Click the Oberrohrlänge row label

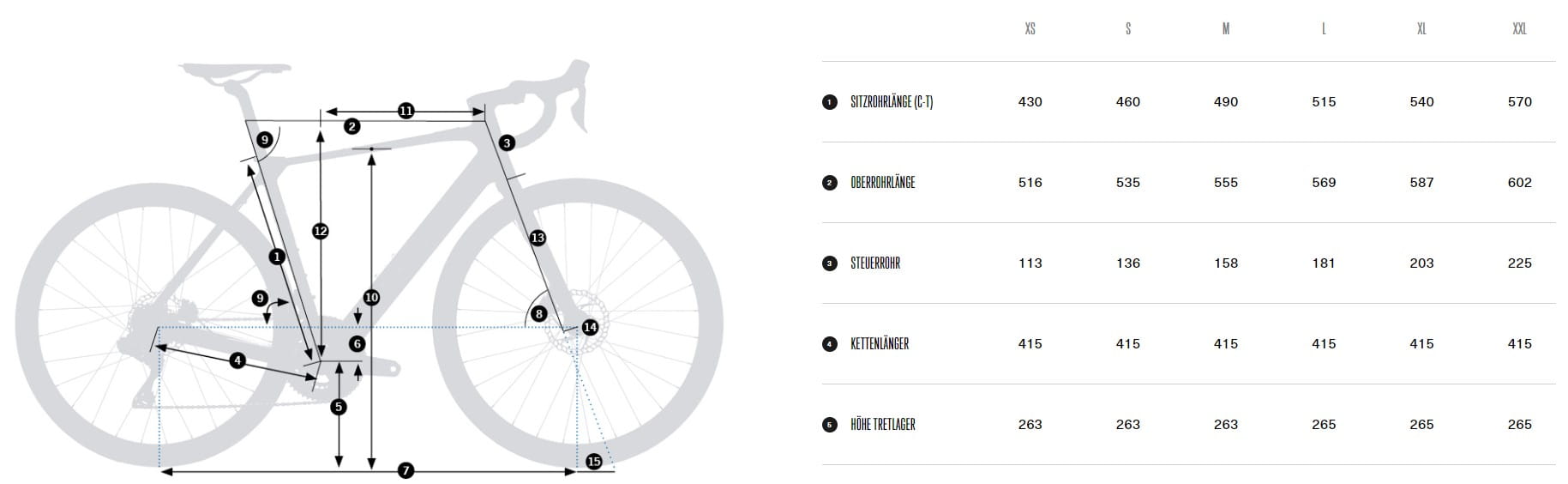(x=883, y=183)
